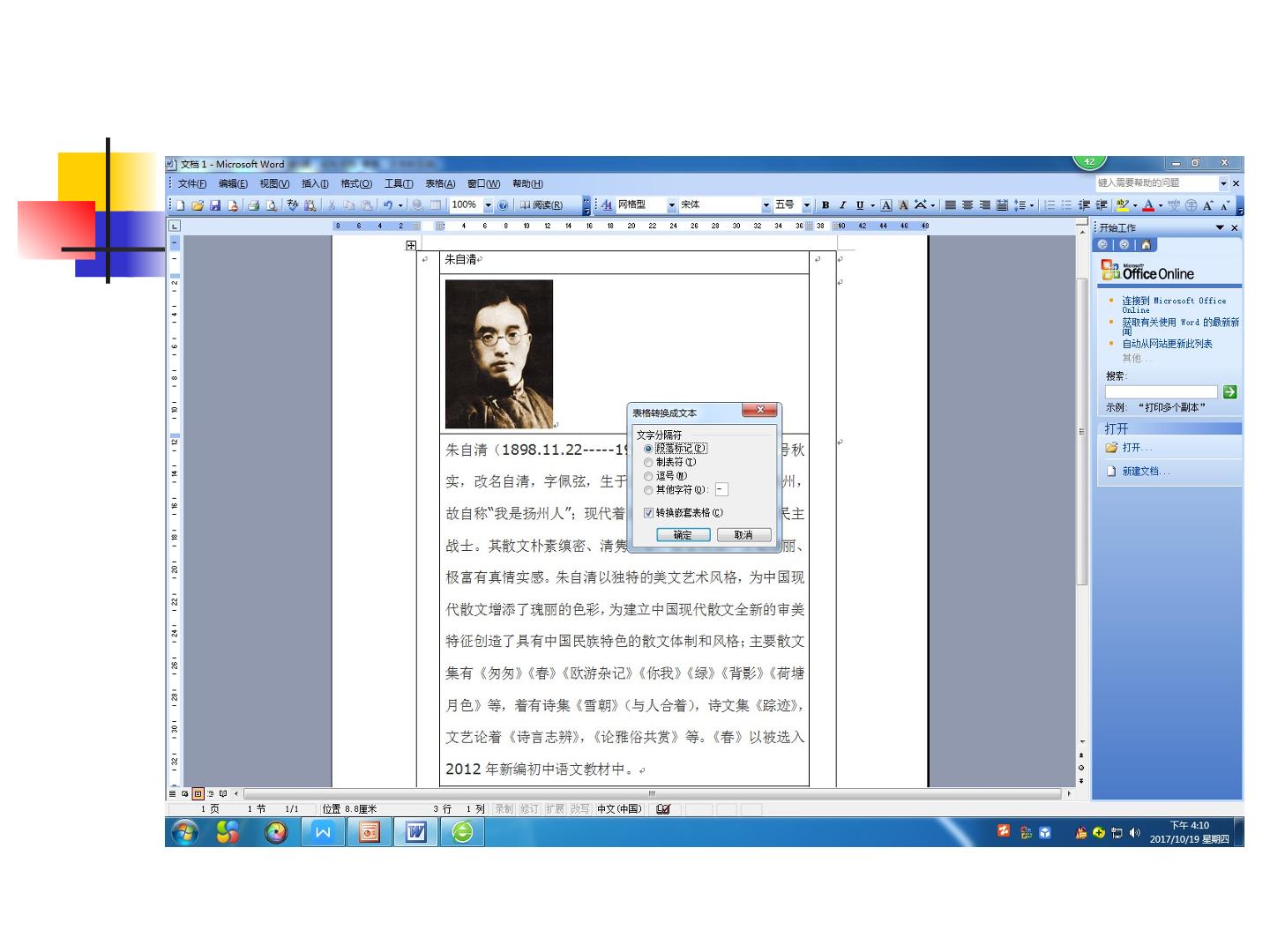Toggle 扩展 extend selection in status bar
Image resolution: width=1270 pixels, height=952 pixels.
click(555, 809)
